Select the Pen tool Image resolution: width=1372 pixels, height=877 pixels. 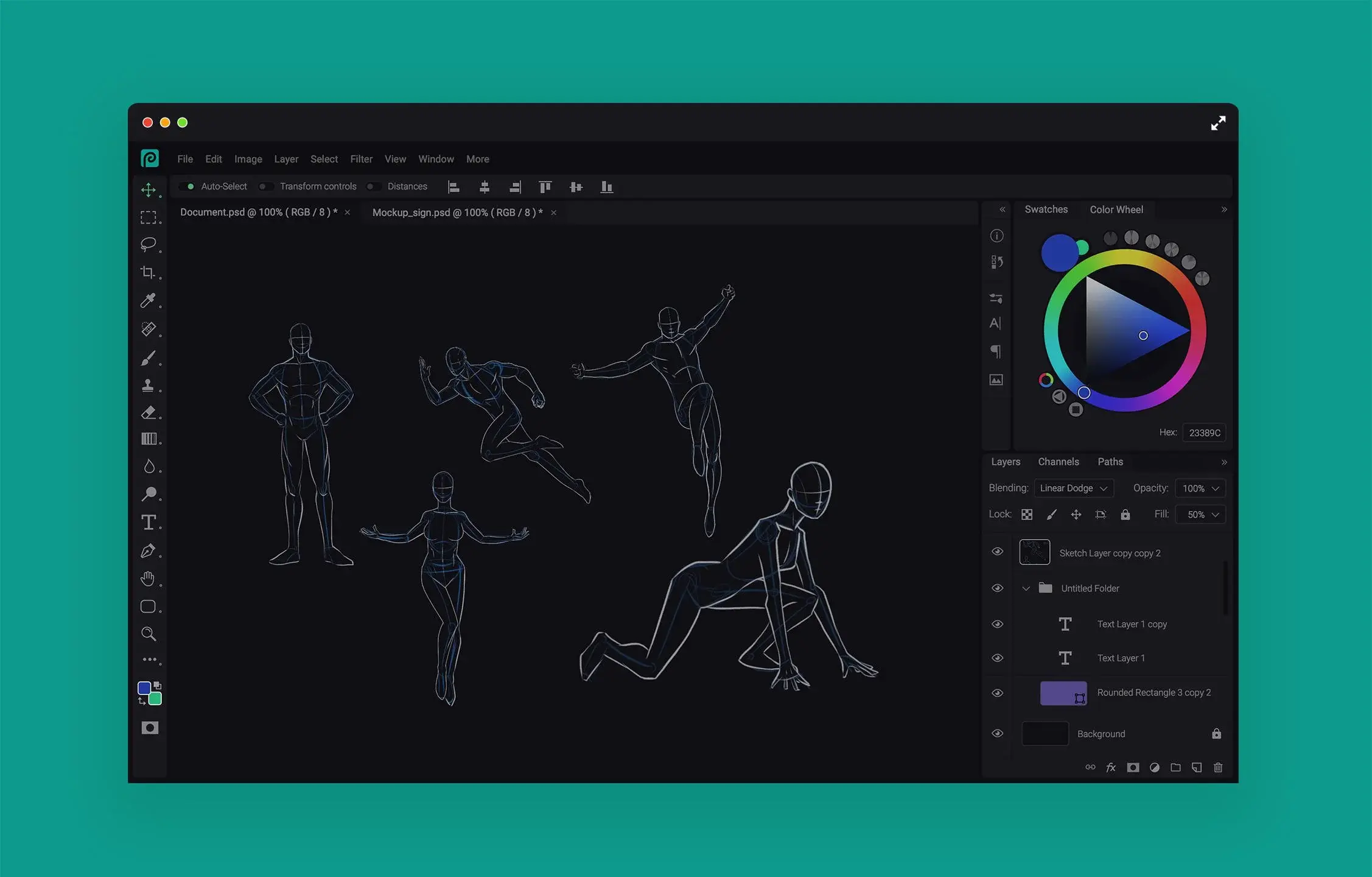(x=150, y=550)
